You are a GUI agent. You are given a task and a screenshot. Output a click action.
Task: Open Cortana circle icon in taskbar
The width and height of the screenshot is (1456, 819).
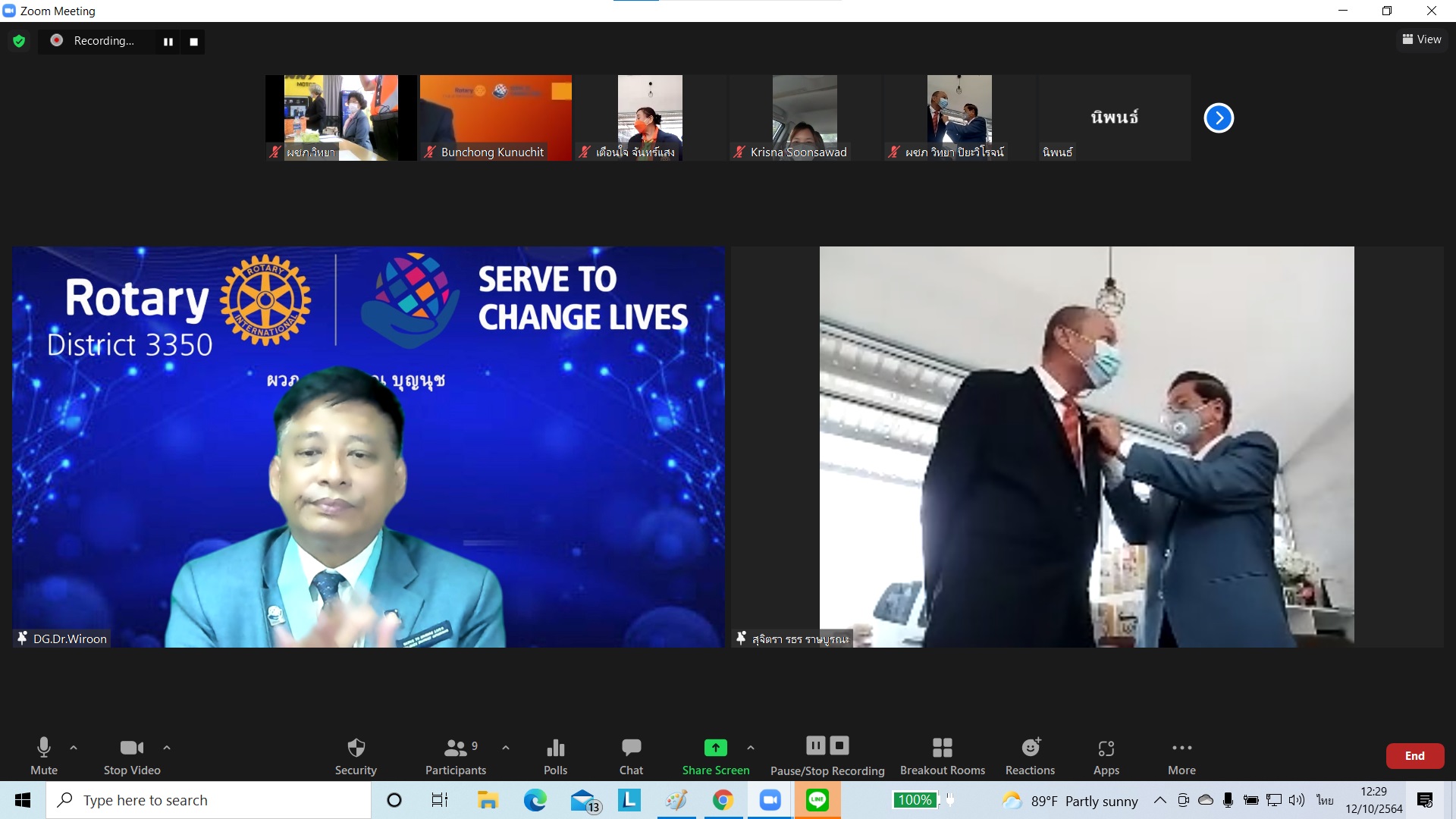394,800
